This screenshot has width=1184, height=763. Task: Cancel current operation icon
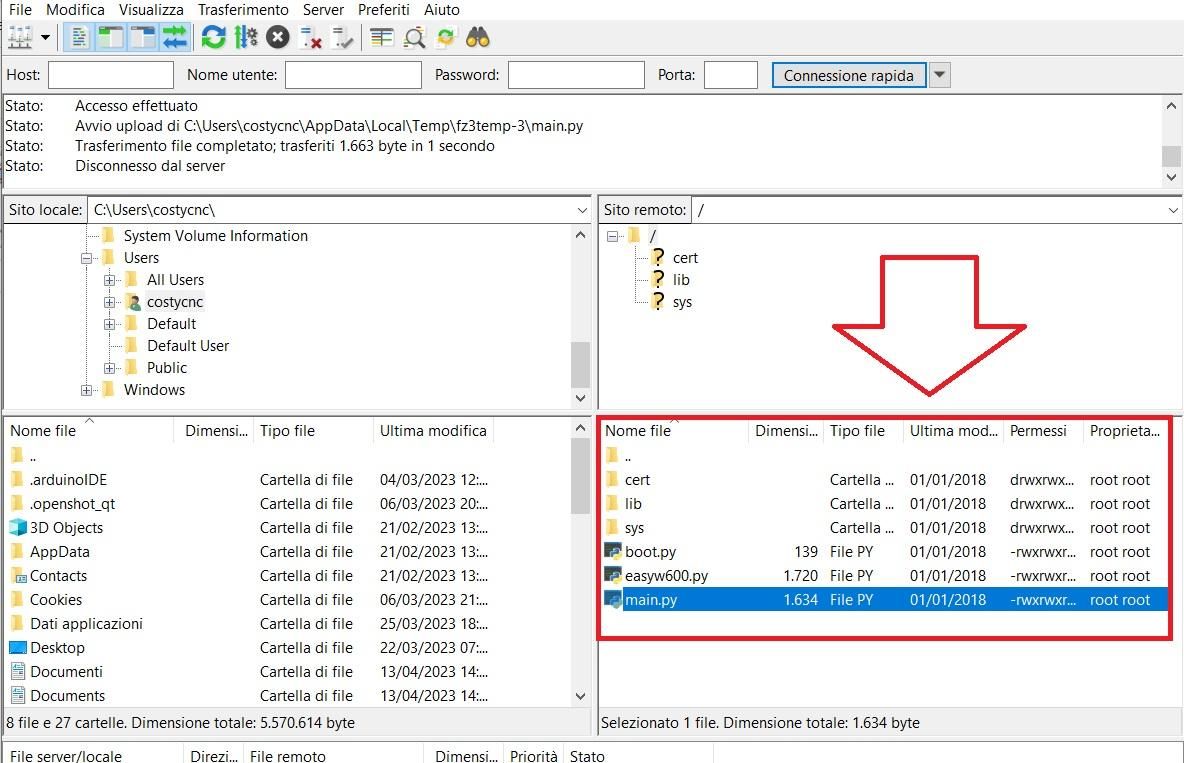[x=278, y=37]
